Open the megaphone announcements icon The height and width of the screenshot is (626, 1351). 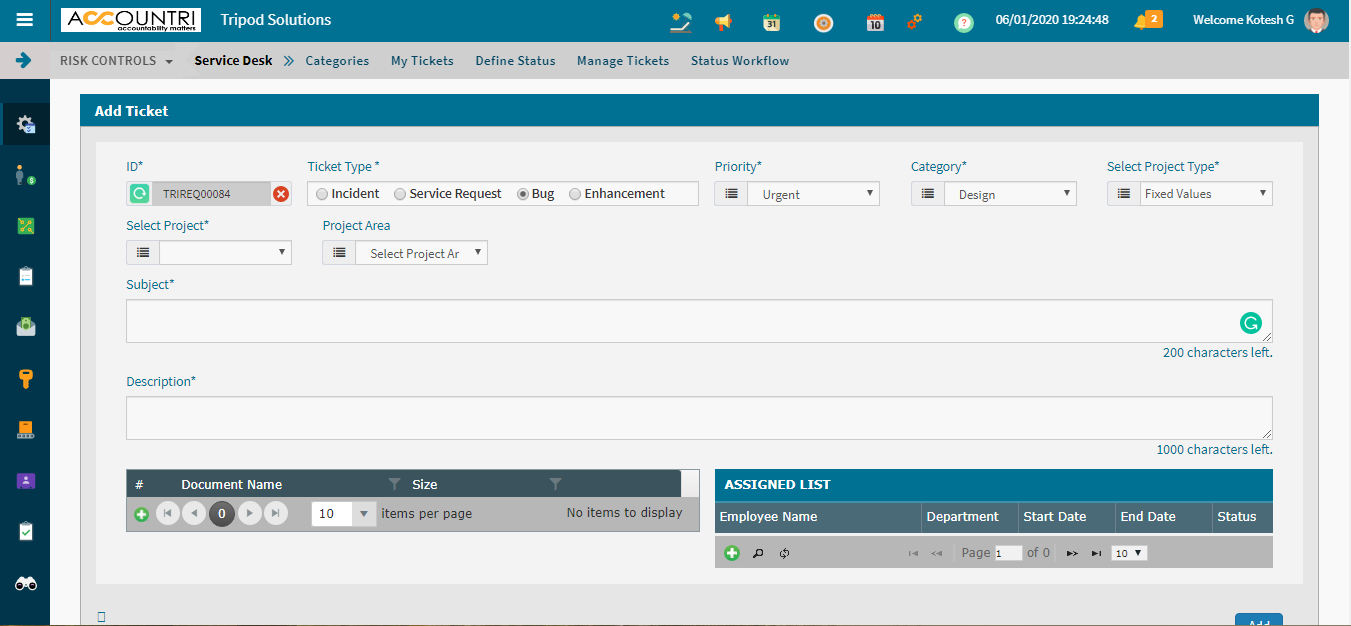724,22
